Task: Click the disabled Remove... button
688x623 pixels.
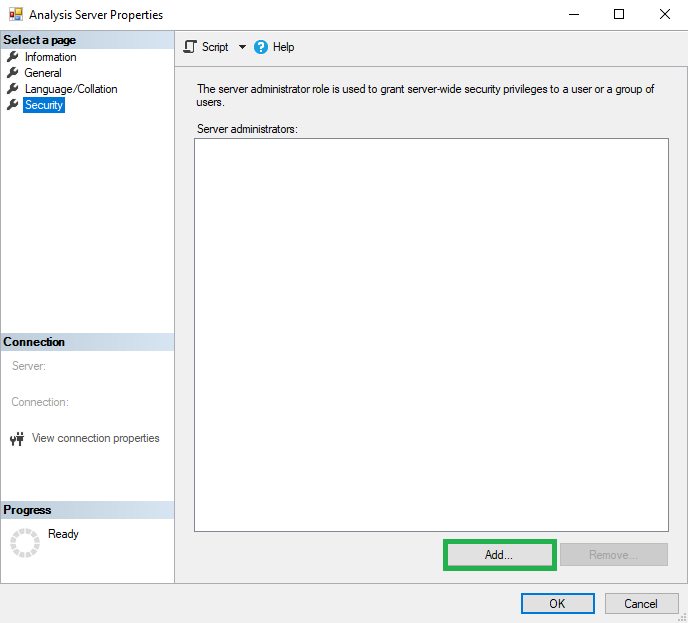Action: (x=613, y=555)
